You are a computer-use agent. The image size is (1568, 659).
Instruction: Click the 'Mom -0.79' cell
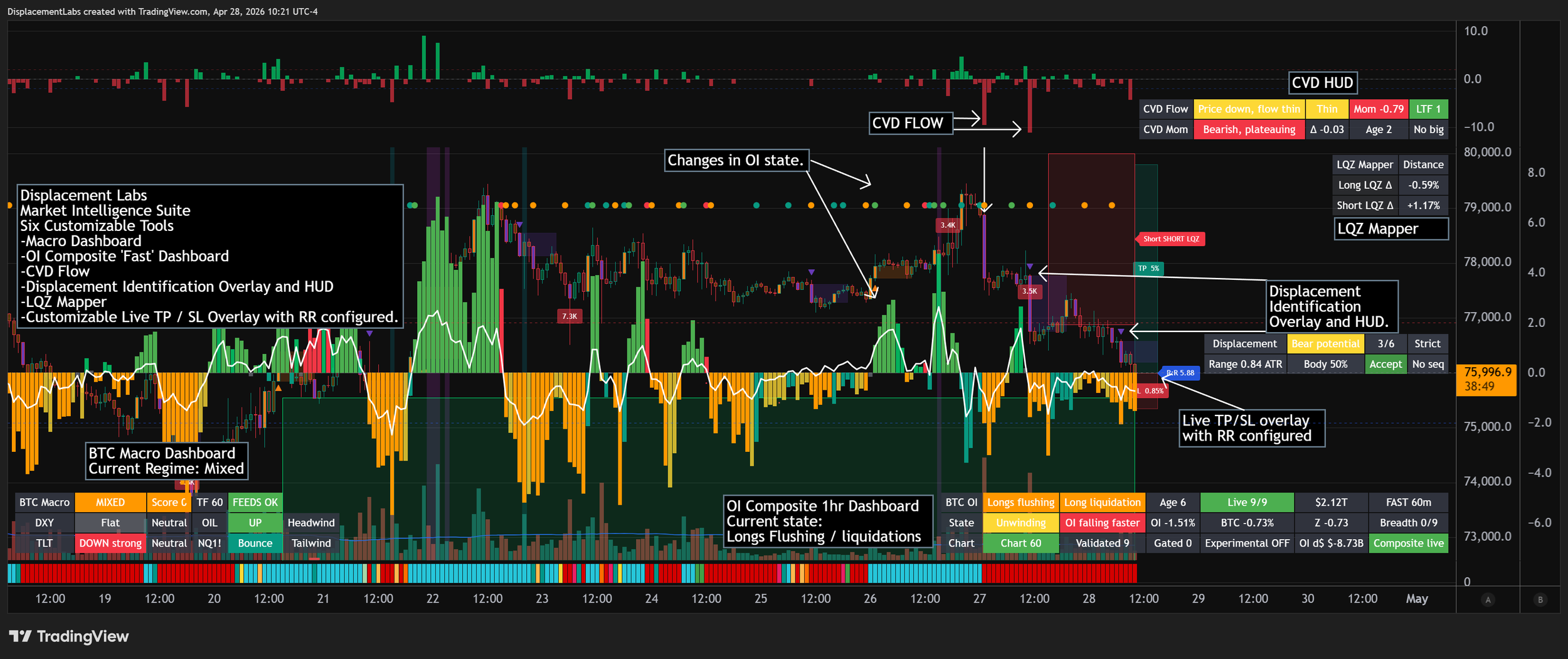[1378, 109]
